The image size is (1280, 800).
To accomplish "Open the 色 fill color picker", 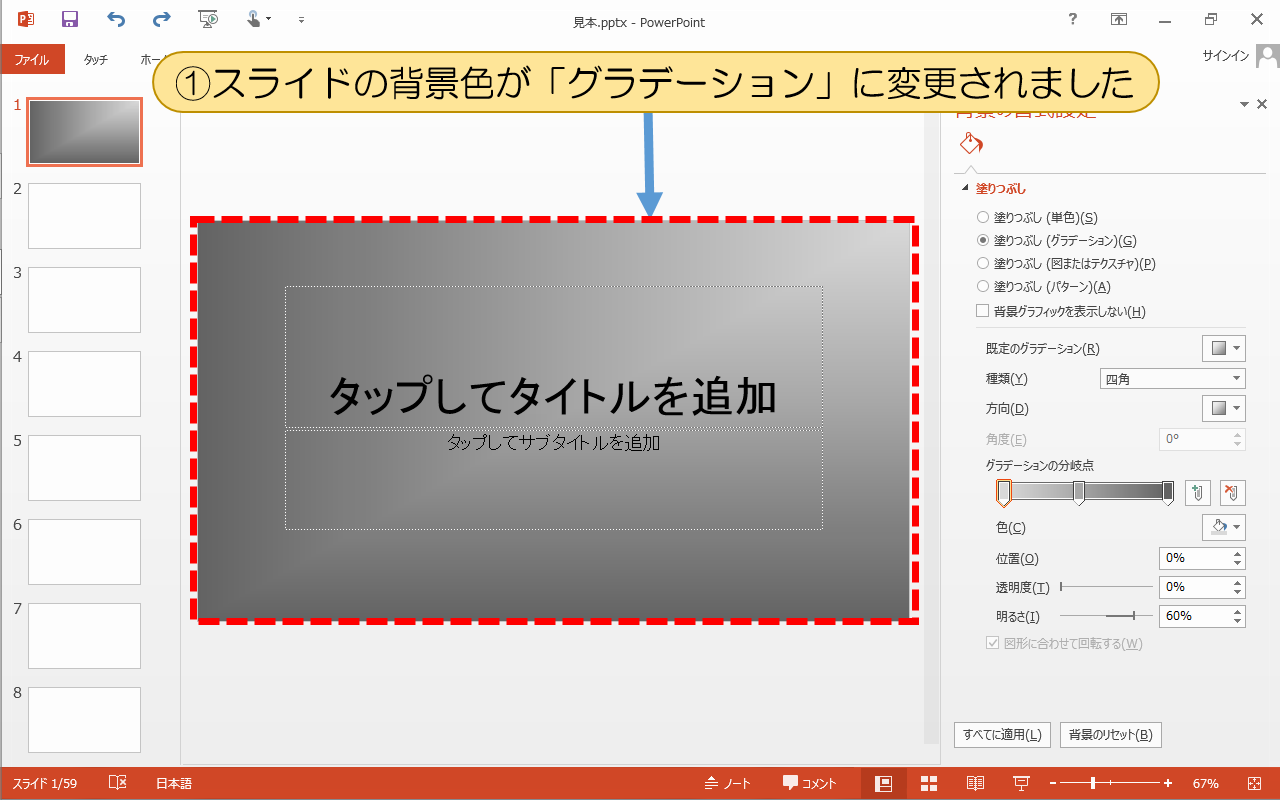I will pyautogui.click(x=1224, y=527).
